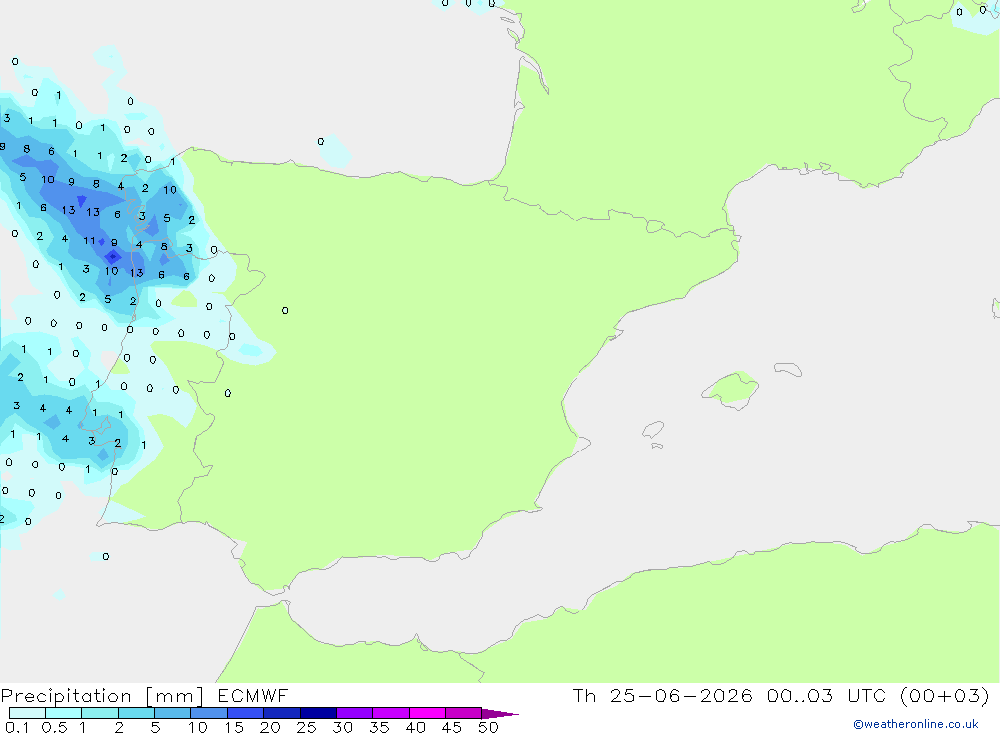
Task: Click the legend scale label '30'
Action: coord(343,727)
